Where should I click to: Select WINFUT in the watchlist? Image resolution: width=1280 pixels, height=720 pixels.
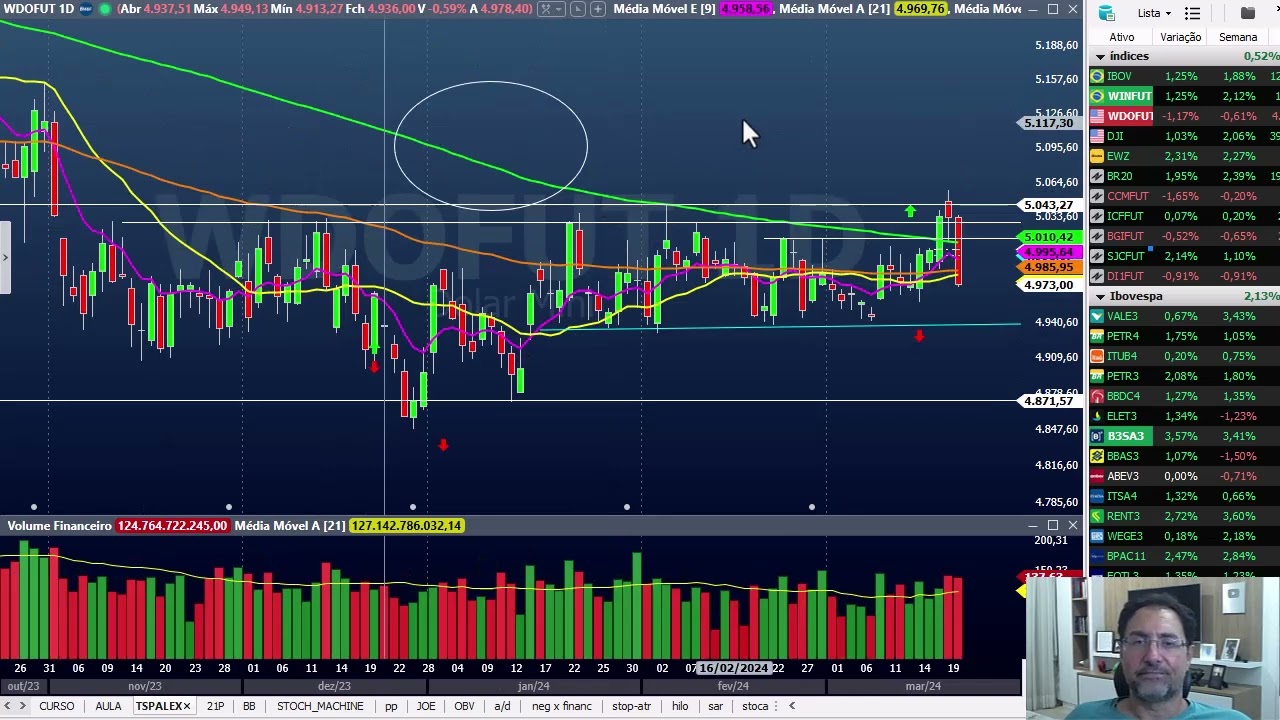coord(1129,96)
